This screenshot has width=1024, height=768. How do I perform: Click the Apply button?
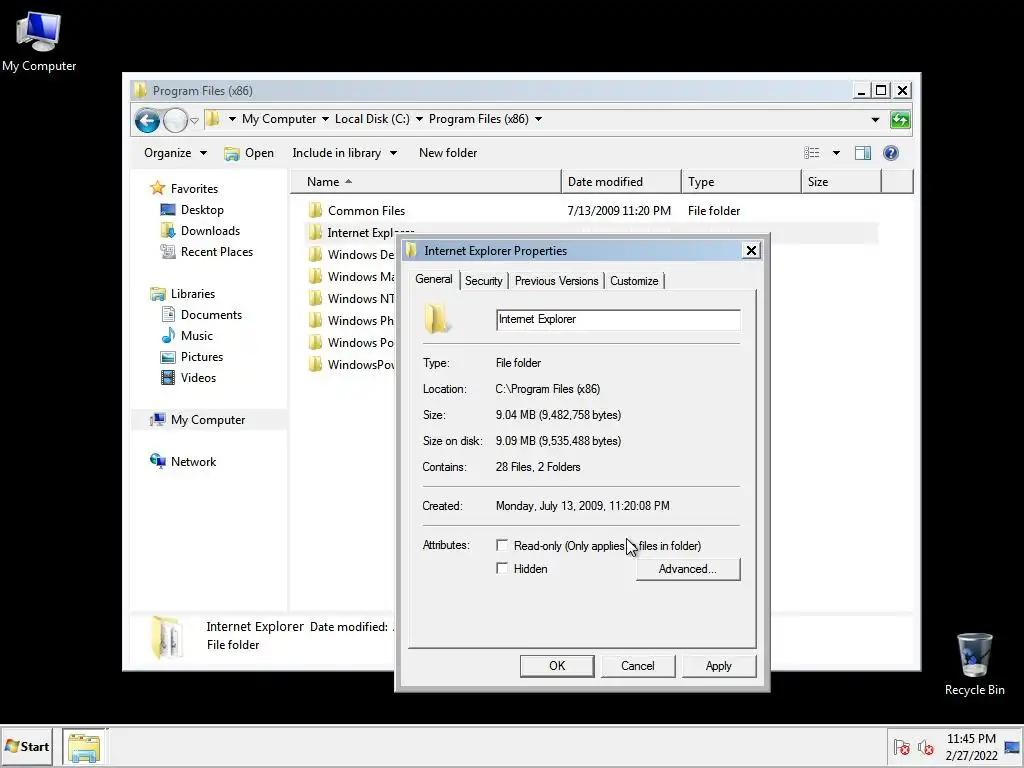[x=718, y=665]
